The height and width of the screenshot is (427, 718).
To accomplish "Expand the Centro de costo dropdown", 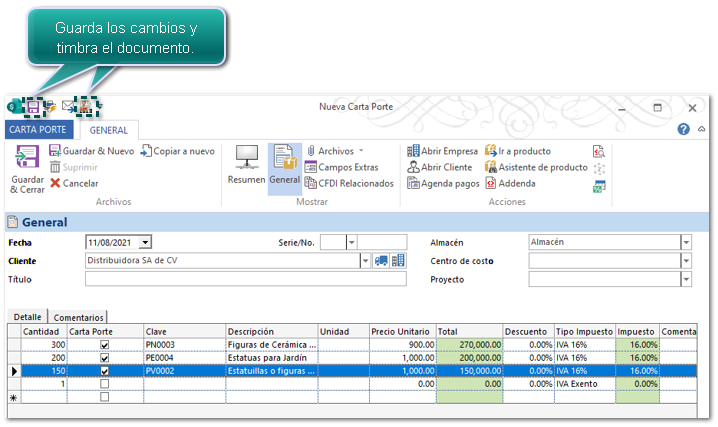I will 685,261.
